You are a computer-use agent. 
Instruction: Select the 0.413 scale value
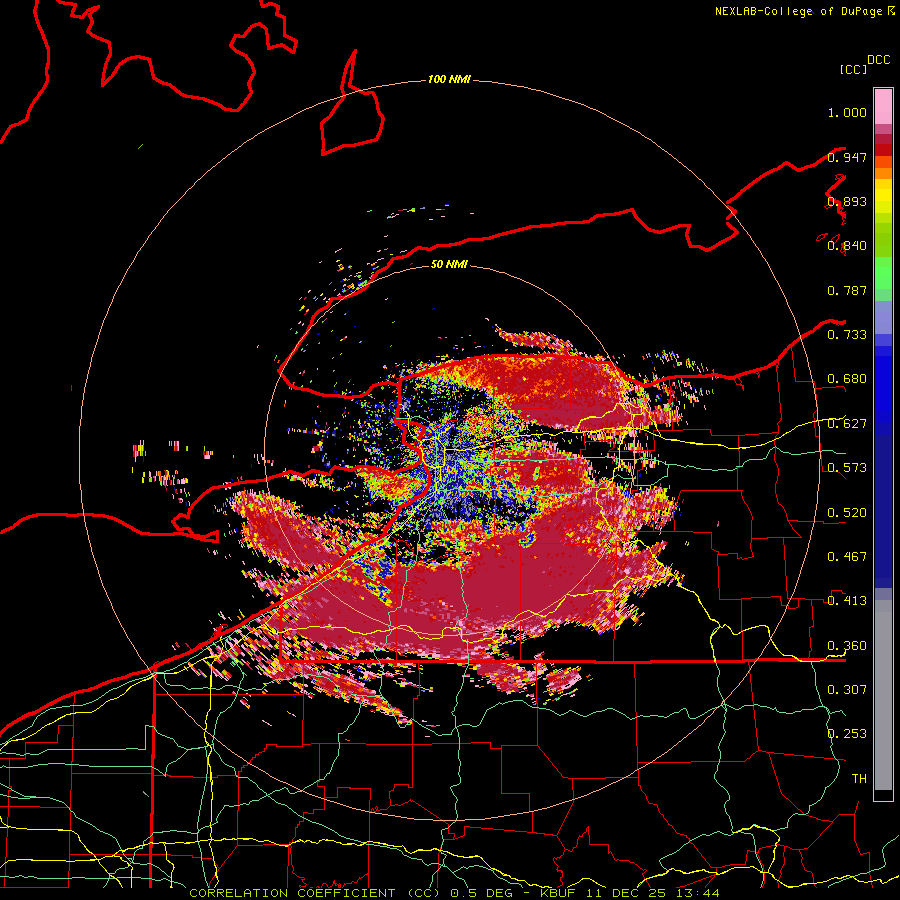[x=847, y=601]
